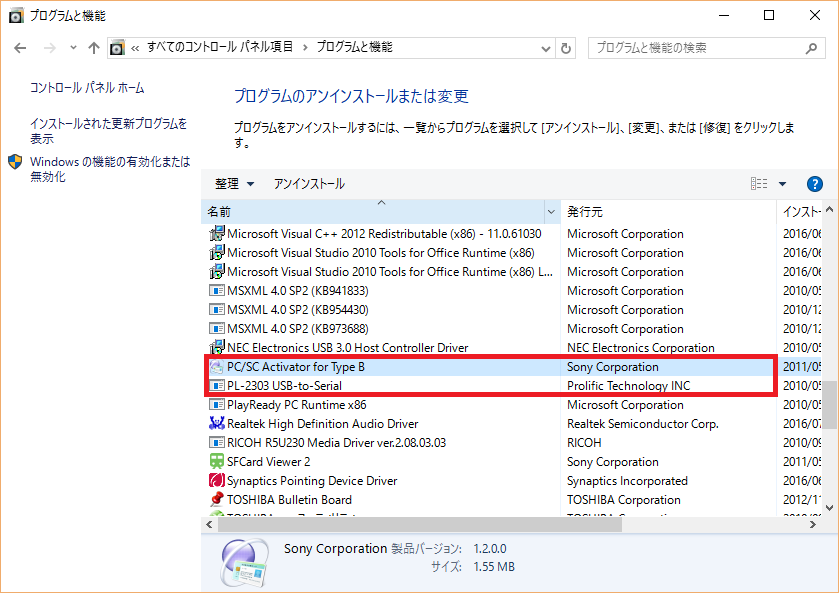Viewport: 839px width, 593px height.
Task: Select the PlayReady PC Runtime x86 icon
Action: (217, 405)
